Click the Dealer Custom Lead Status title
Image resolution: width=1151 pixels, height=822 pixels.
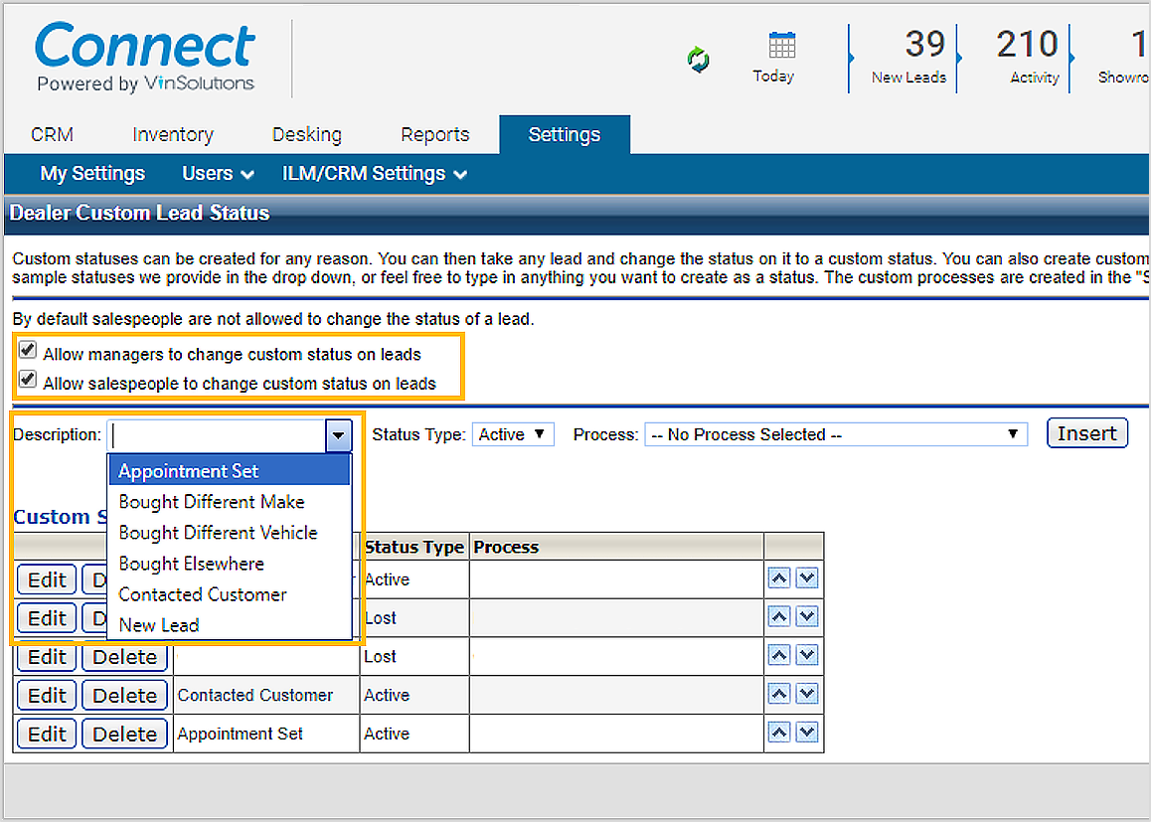139,214
